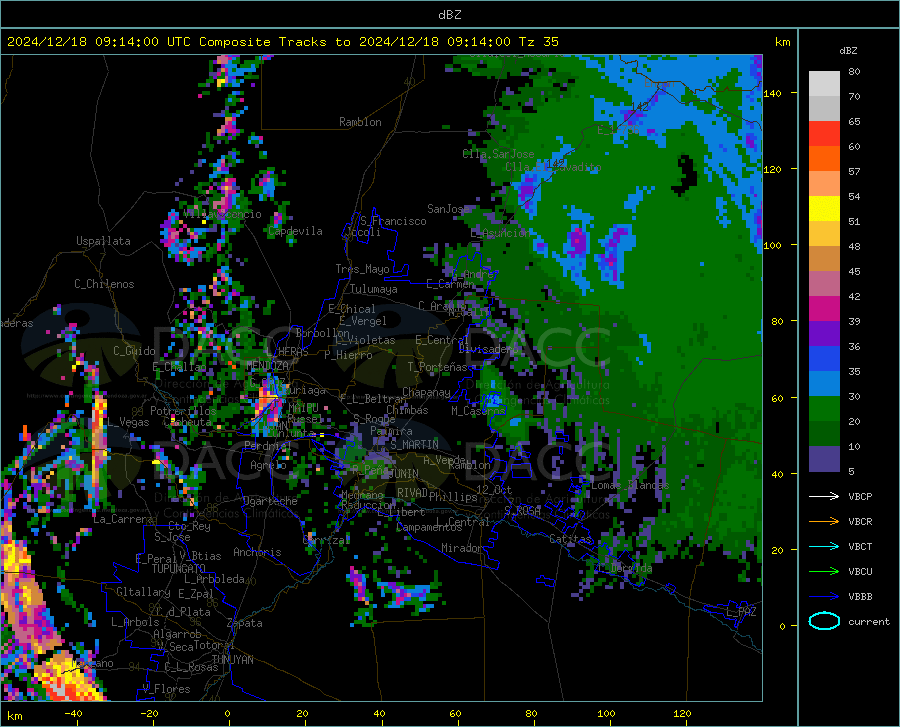Image resolution: width=900 pixels, height=727 pixels.
Task: Select the S_MARTIN place label
Action: (x=414, y=445)
